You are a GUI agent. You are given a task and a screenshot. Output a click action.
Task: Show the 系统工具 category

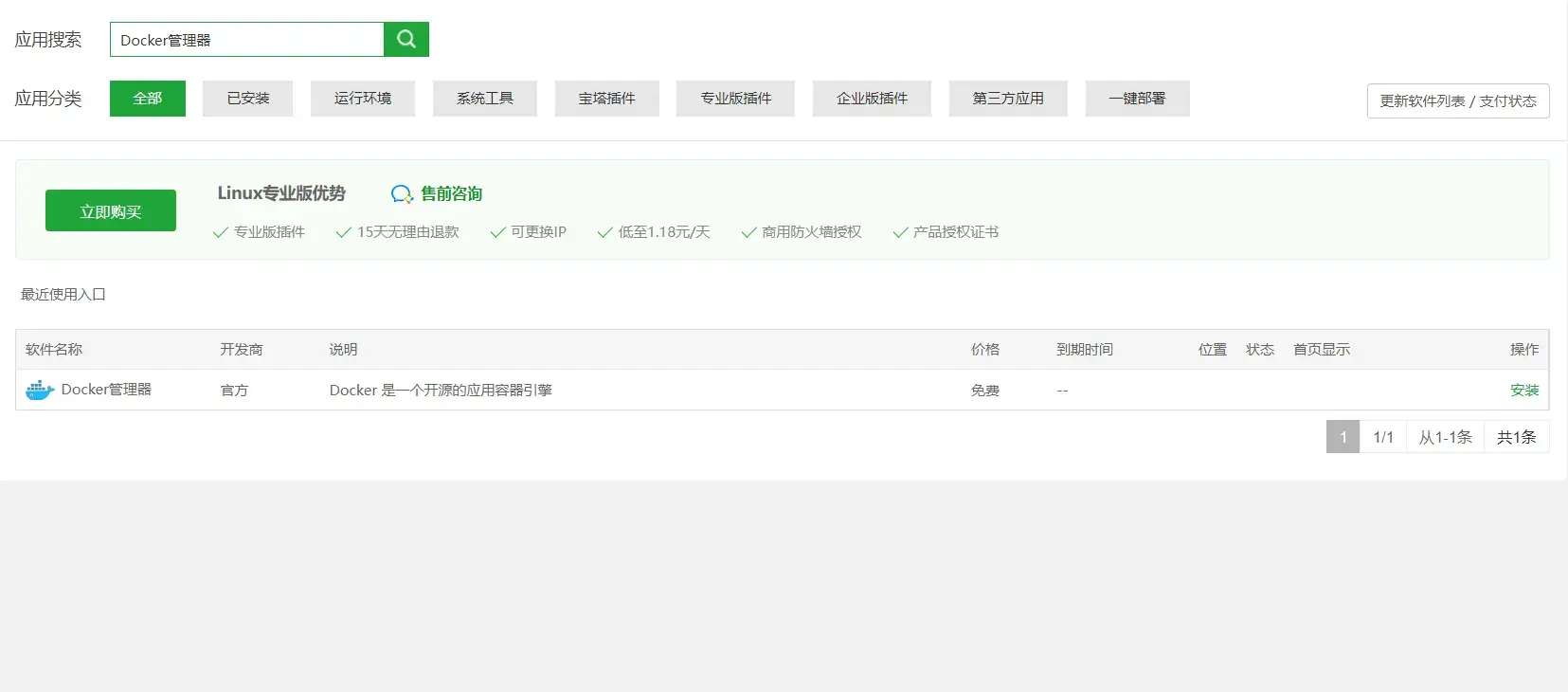485,99
